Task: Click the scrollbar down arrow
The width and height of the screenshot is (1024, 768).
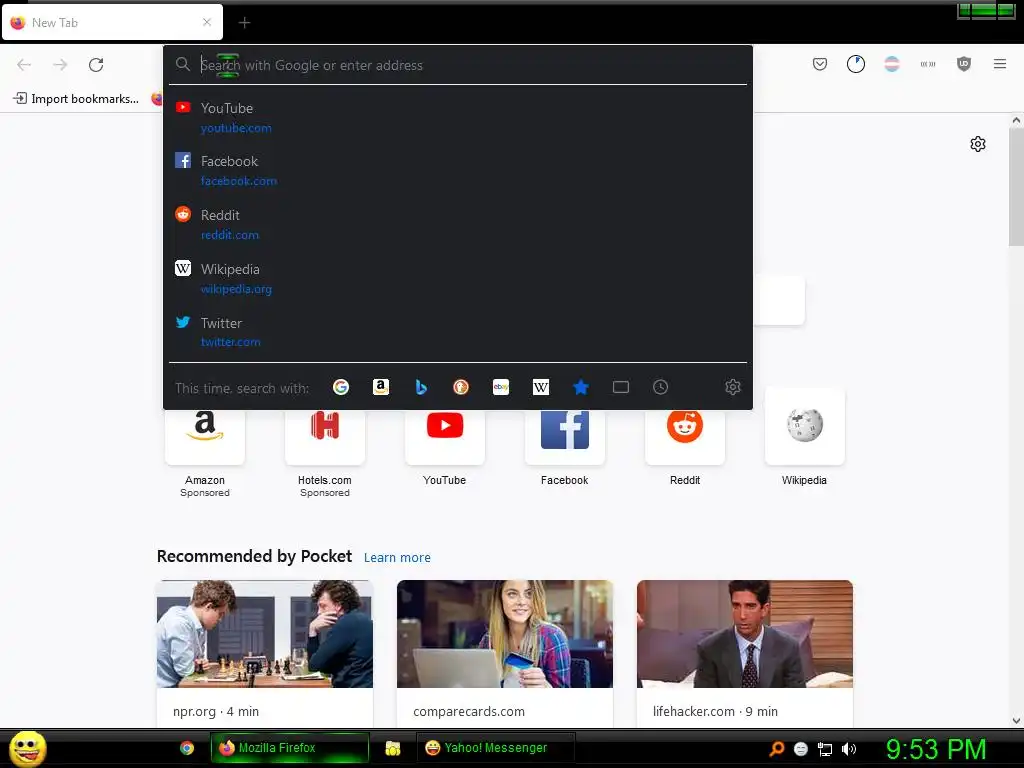Action: click(x=1016, y=721)
